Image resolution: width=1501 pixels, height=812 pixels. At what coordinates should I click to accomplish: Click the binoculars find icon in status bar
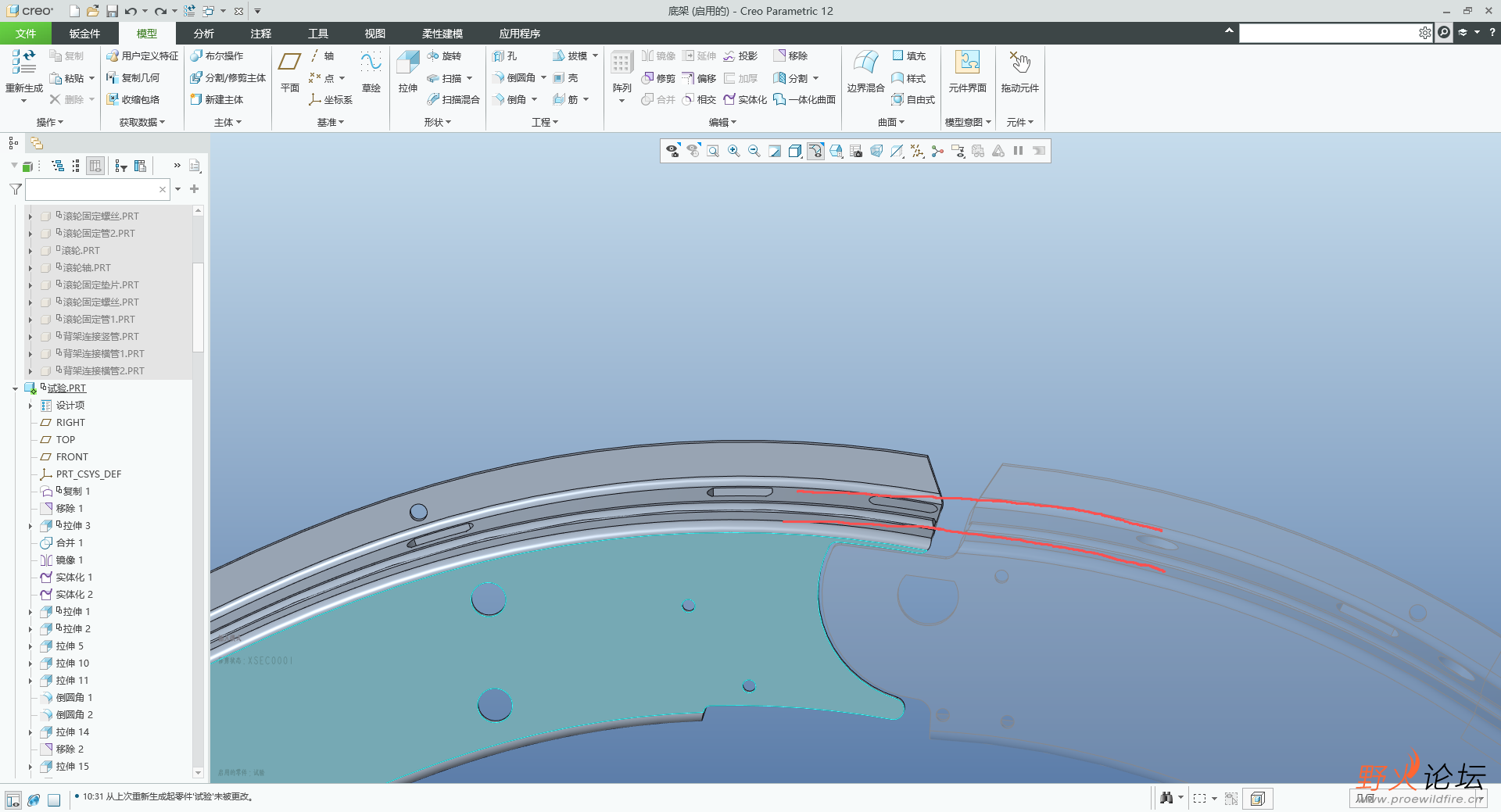1166,798
